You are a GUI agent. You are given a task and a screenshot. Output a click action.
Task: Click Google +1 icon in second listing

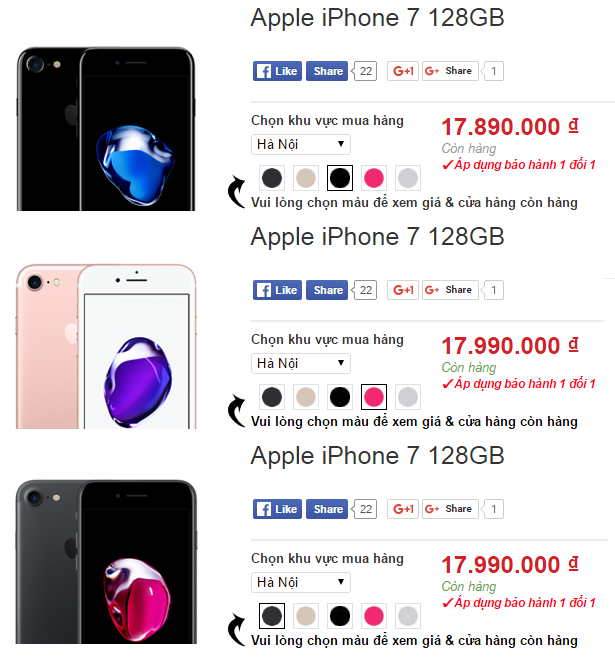pos(403,290)
